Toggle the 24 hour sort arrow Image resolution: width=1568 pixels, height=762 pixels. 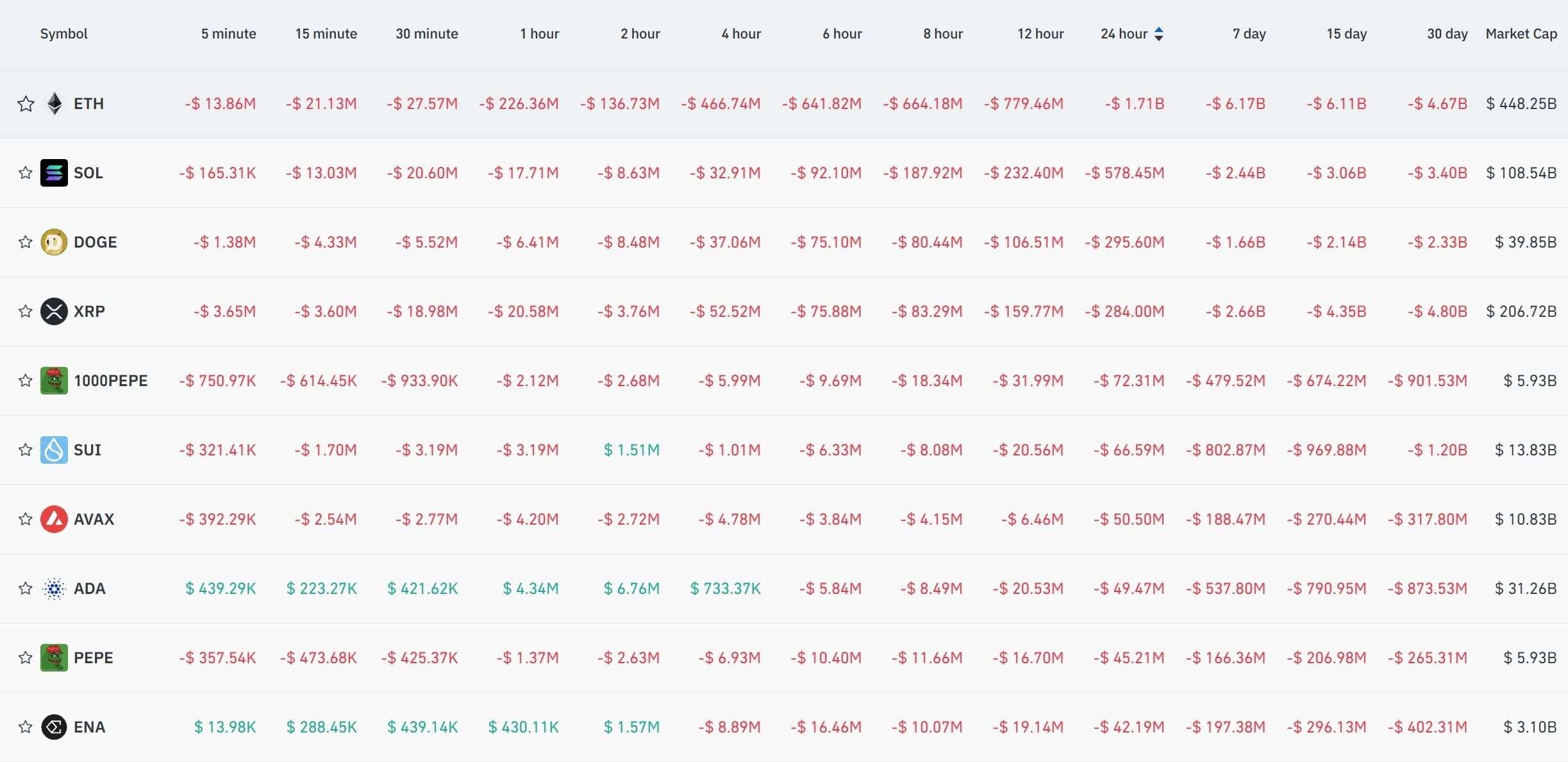pos(1158,34)
